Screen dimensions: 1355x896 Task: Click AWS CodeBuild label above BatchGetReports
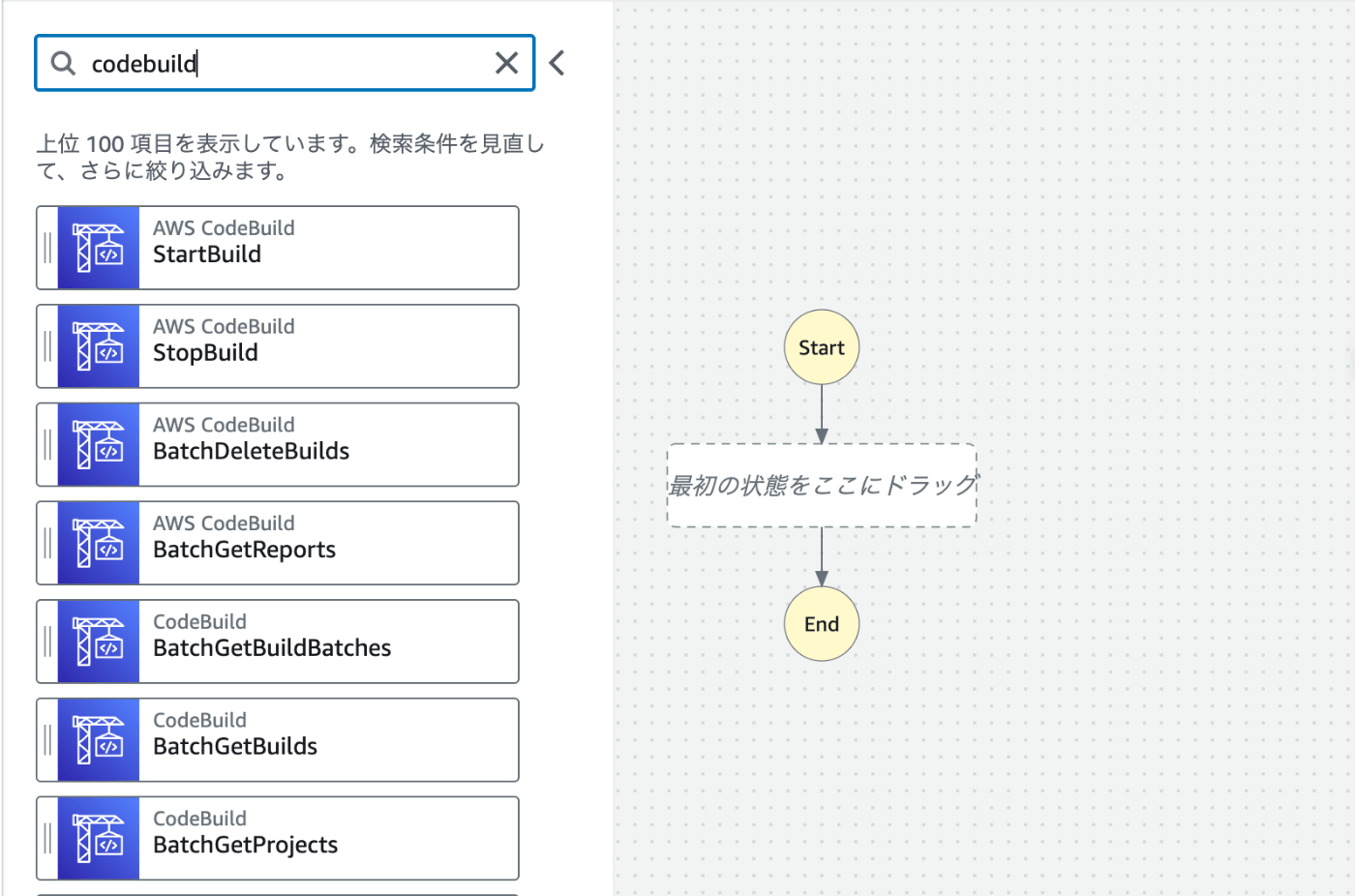click(x=224, y=523)
